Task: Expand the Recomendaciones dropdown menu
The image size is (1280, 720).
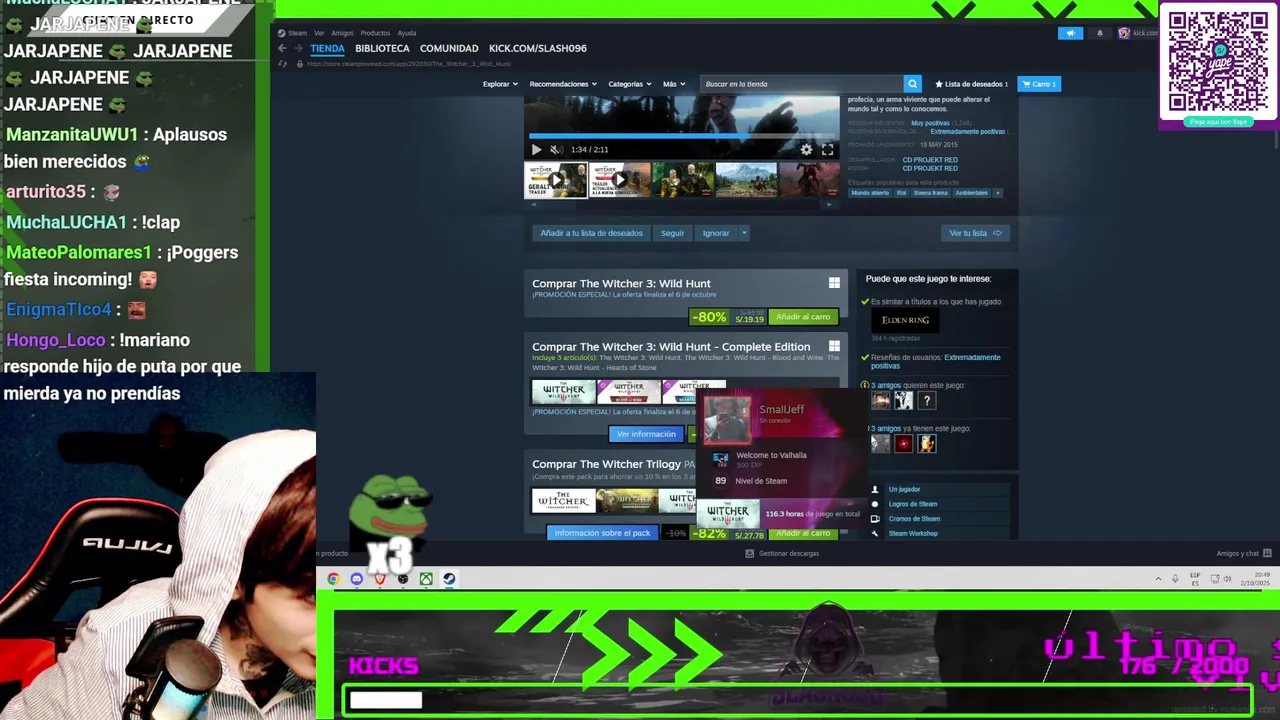Action: 563,84
